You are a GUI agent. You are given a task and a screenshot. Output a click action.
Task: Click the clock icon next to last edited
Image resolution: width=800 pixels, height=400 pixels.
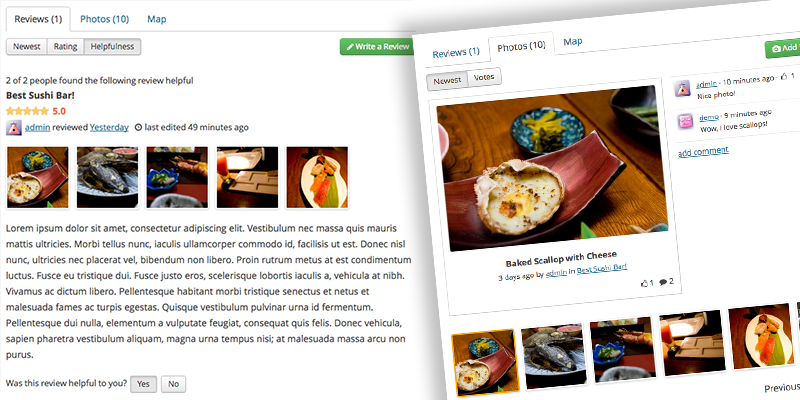(138, 128)
